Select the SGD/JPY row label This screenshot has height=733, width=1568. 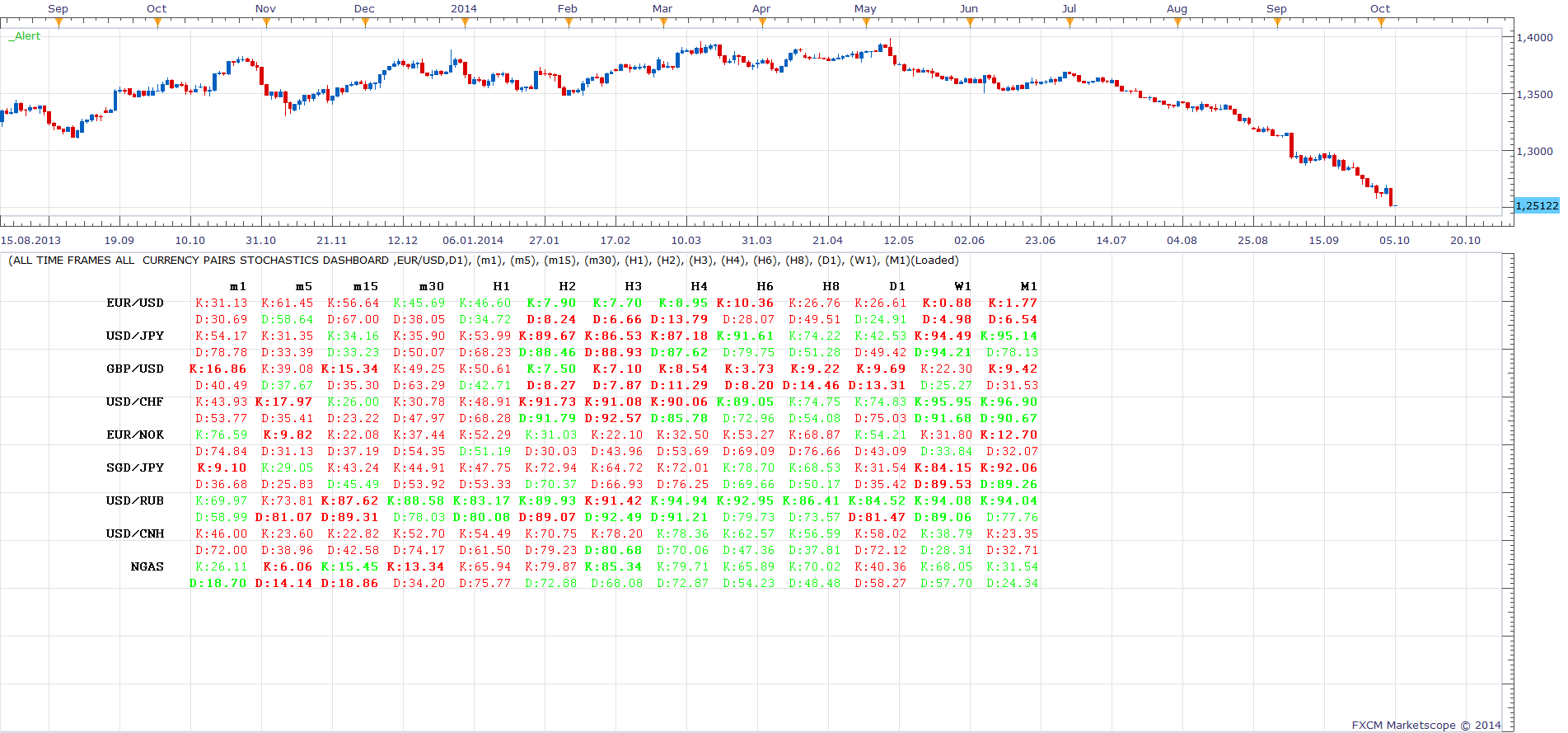tap(135, 468)
